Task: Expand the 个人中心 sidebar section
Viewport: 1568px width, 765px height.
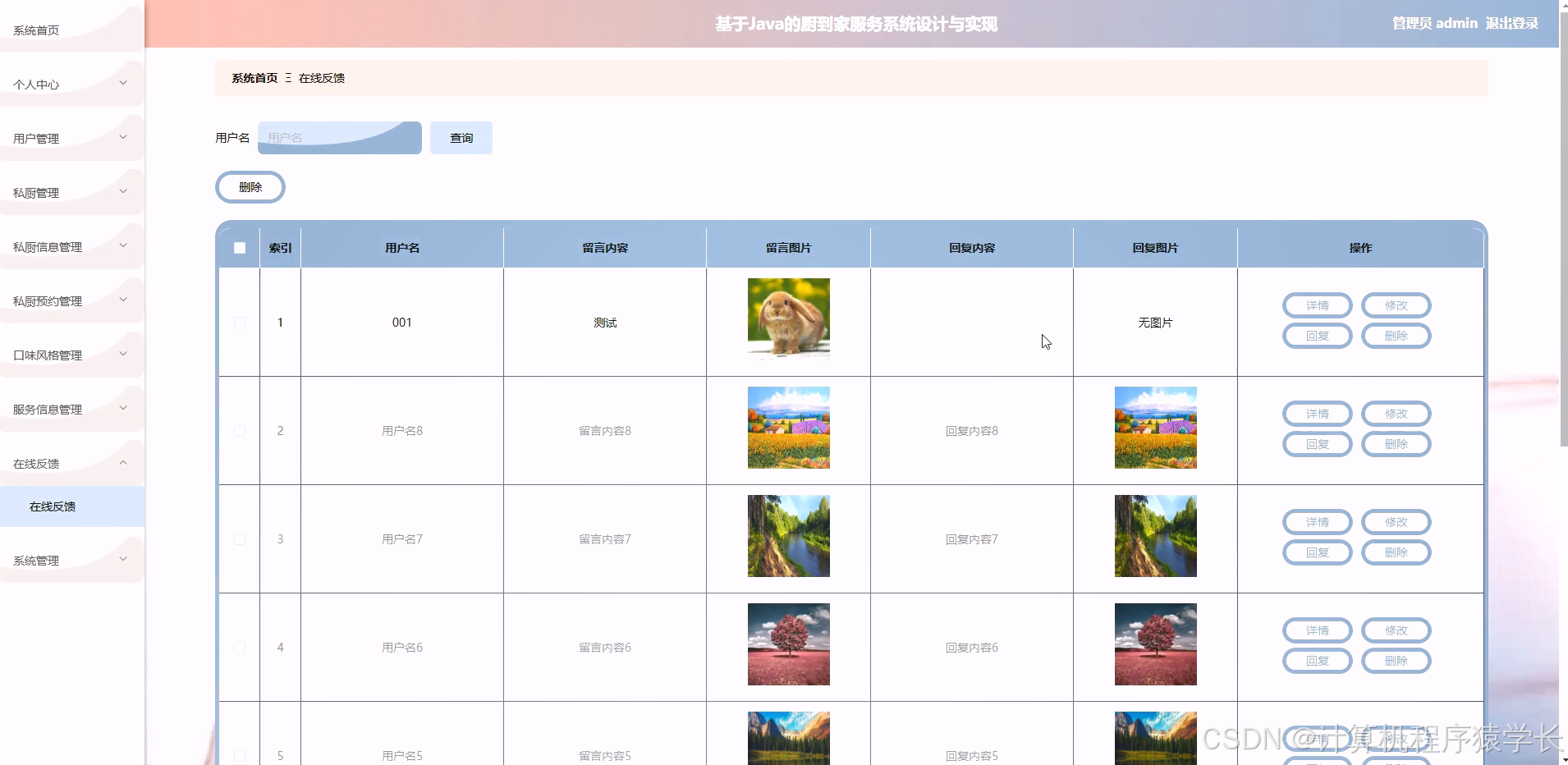Action: (71, 84)
